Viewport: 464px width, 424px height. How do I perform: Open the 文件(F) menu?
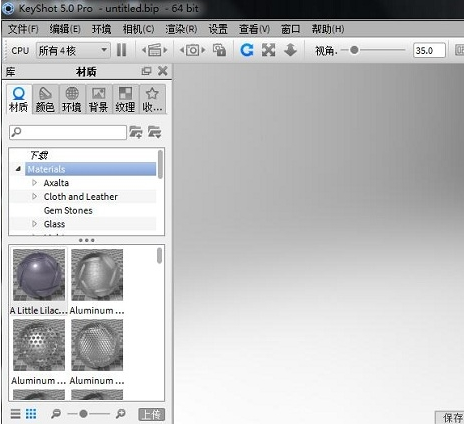pos(23,29)
